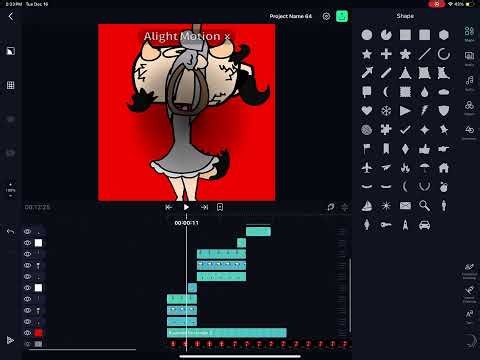Click the 00:12:25 timecode display
This screenshot has width=480, height=360.
(x=37, y=207)
